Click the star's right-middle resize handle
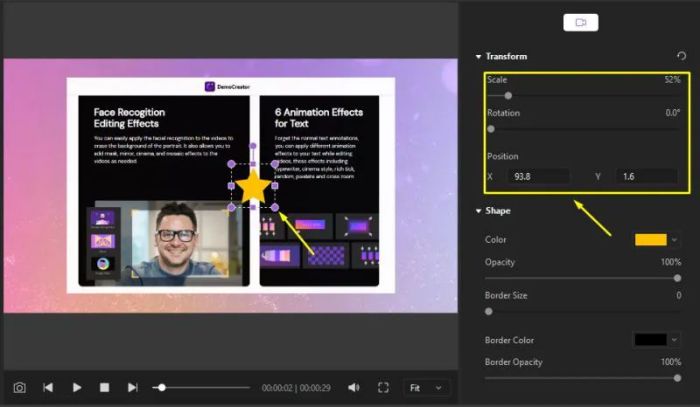700x407 pixels. (275, 186)
